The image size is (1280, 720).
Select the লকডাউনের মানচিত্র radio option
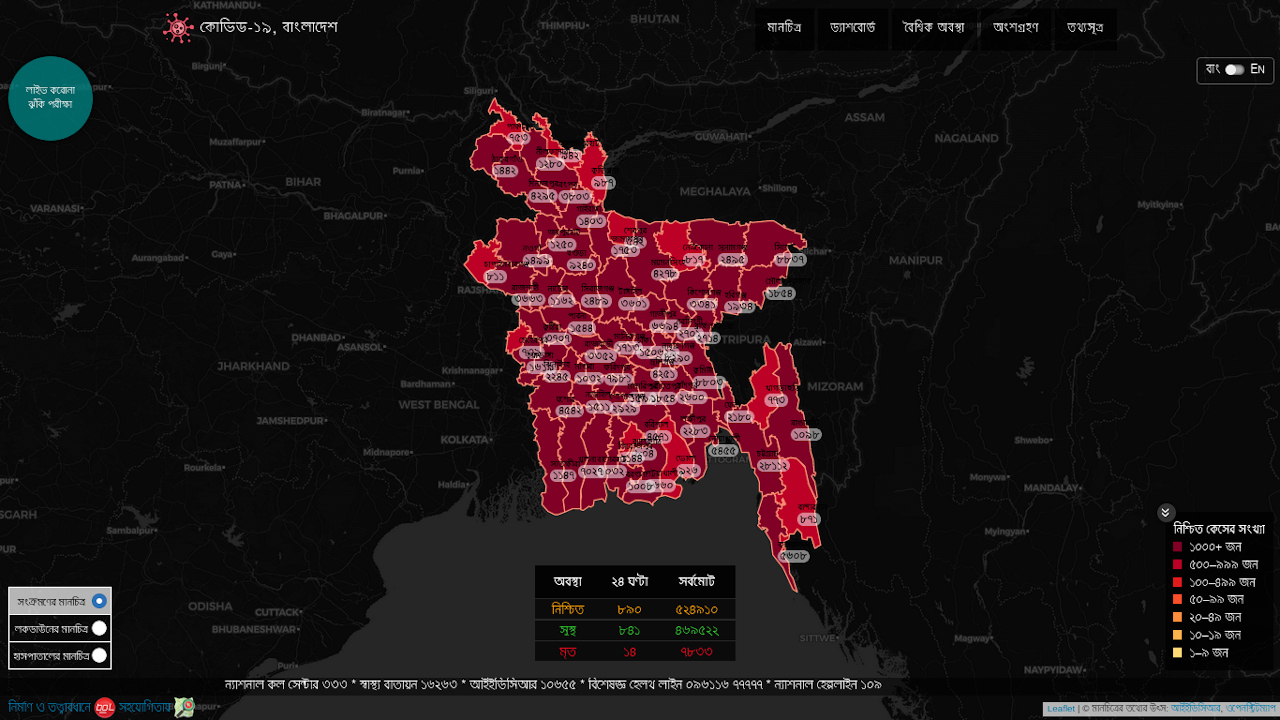click(x=99, y=628)
